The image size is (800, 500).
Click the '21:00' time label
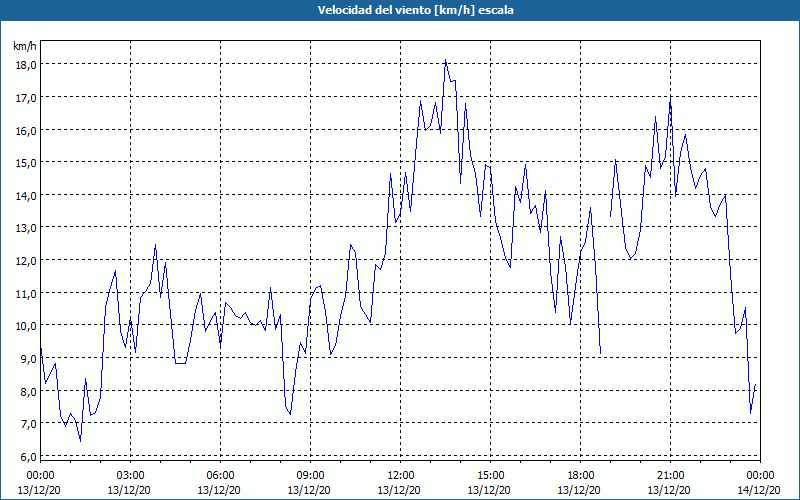pyautogui.click(x=670, y=476)
